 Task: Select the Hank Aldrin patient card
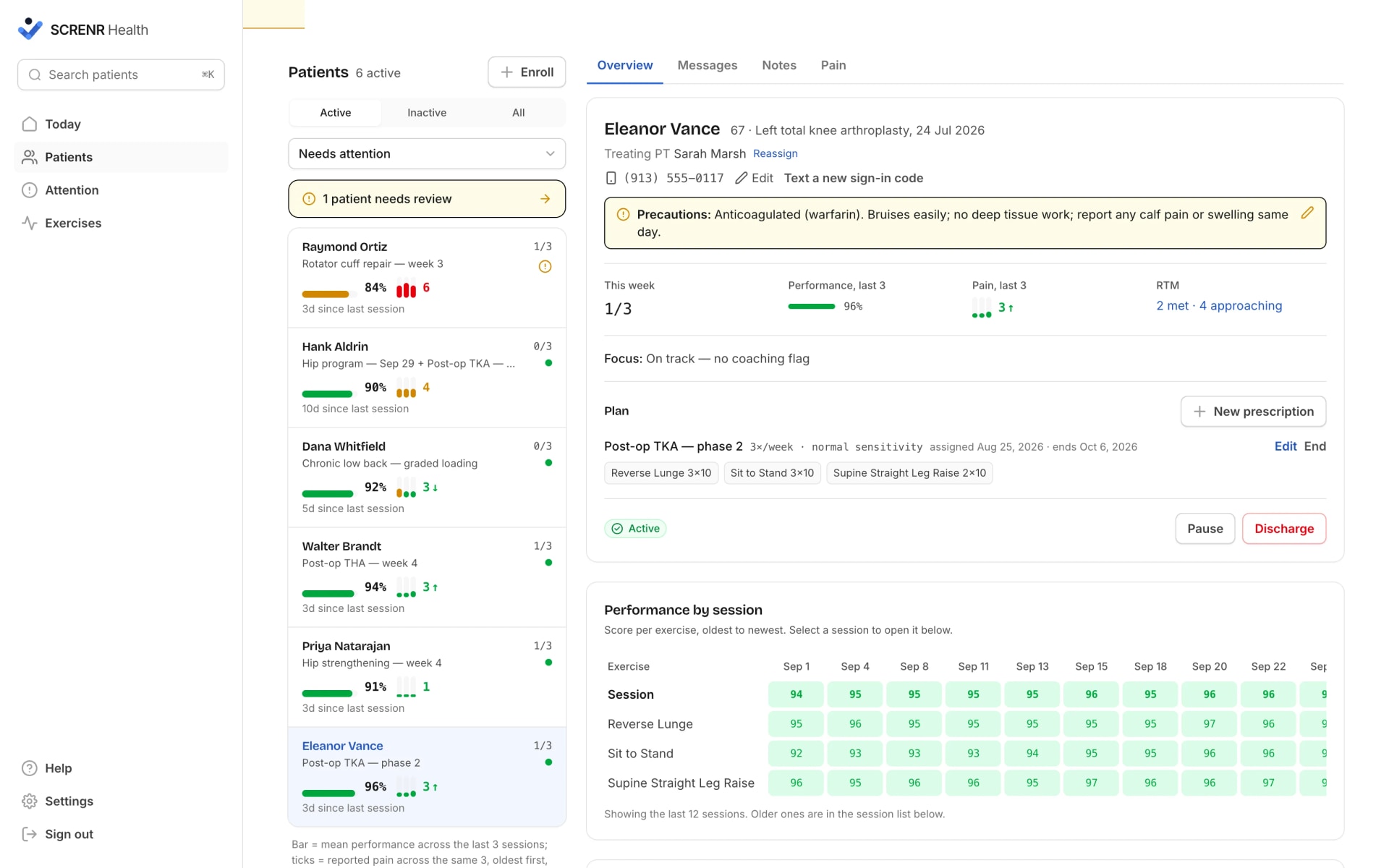[x=427, y=378]
